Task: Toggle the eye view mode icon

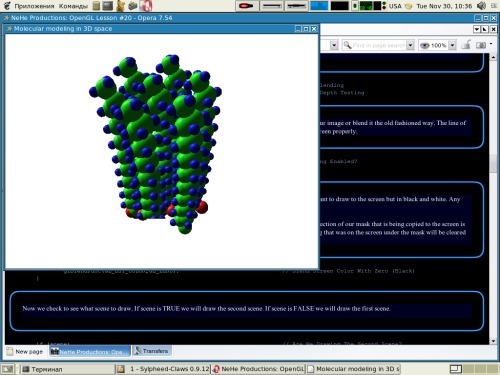Action: pos(424,45)
